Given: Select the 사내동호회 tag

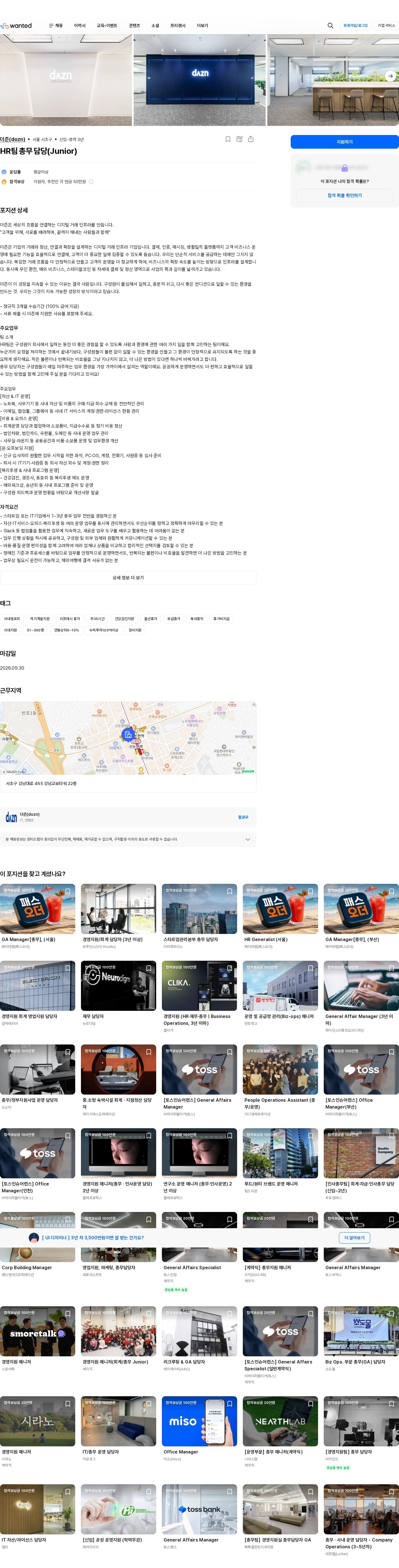Looking at the screenshot, I should 12,618.
